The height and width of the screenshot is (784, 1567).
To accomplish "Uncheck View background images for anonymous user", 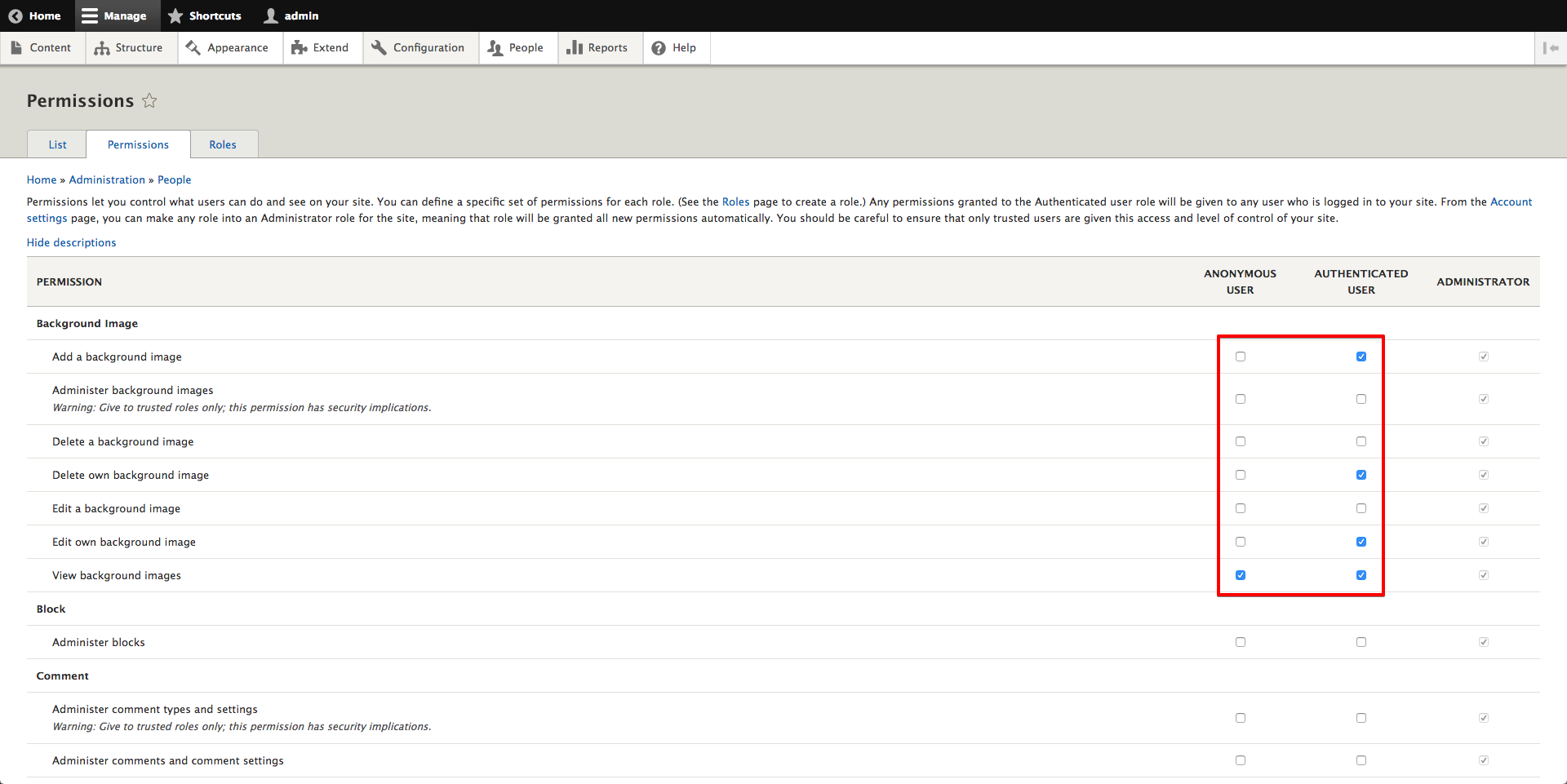I will tap(1240, 575).
